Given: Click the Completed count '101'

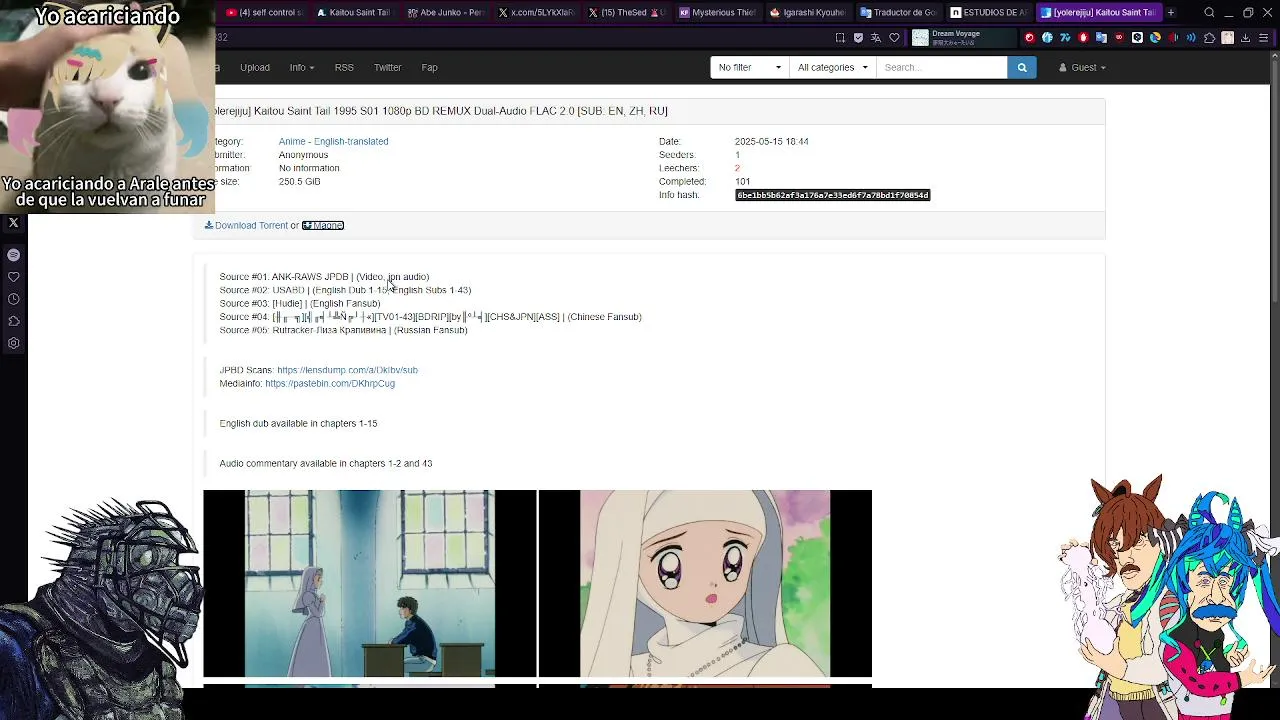Looking at the screenshot, I should point(742,182).
